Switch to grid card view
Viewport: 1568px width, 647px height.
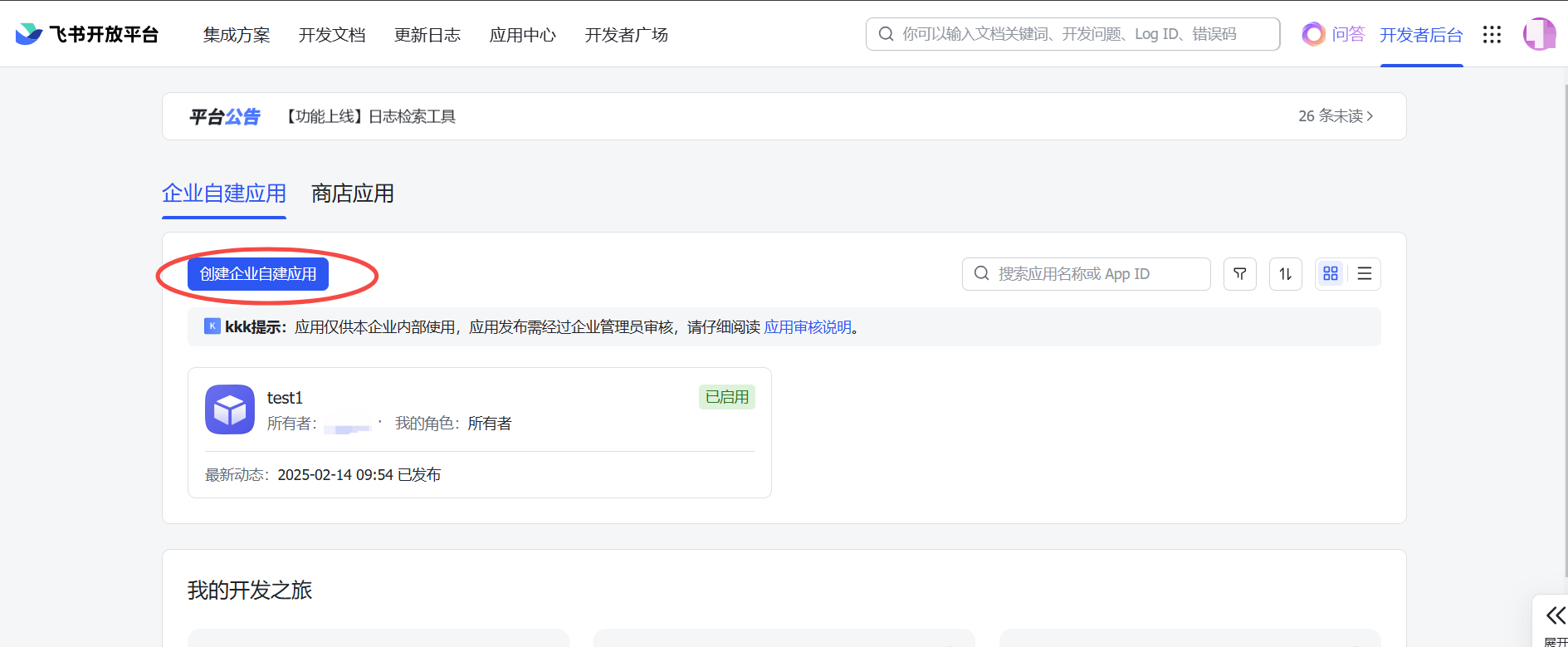click(x=1331, y=274)
